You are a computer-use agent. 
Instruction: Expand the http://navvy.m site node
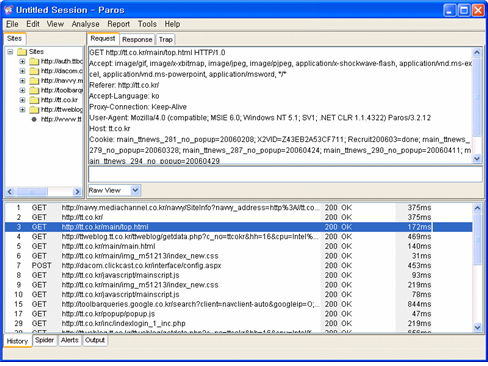[22, 81]
